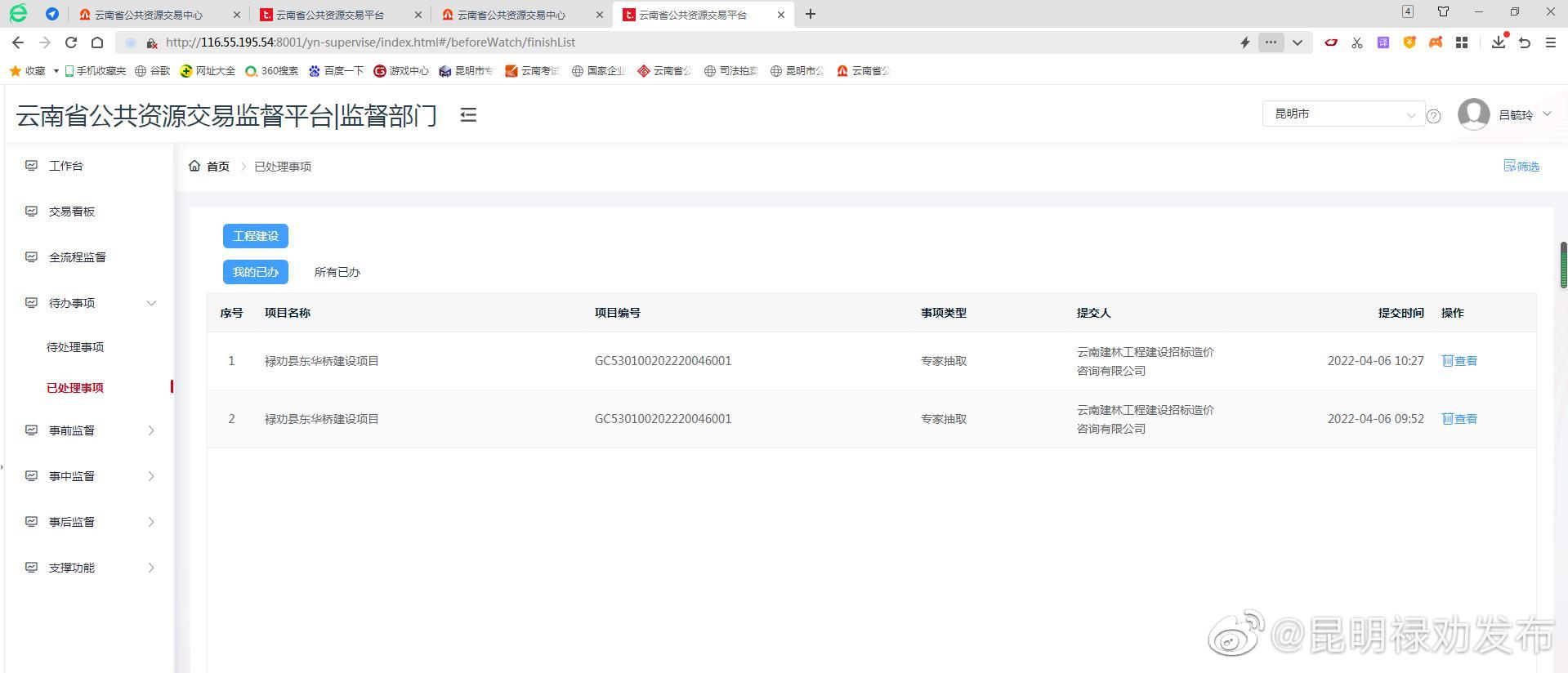Select the 所有已办 tab

(337, 272)
